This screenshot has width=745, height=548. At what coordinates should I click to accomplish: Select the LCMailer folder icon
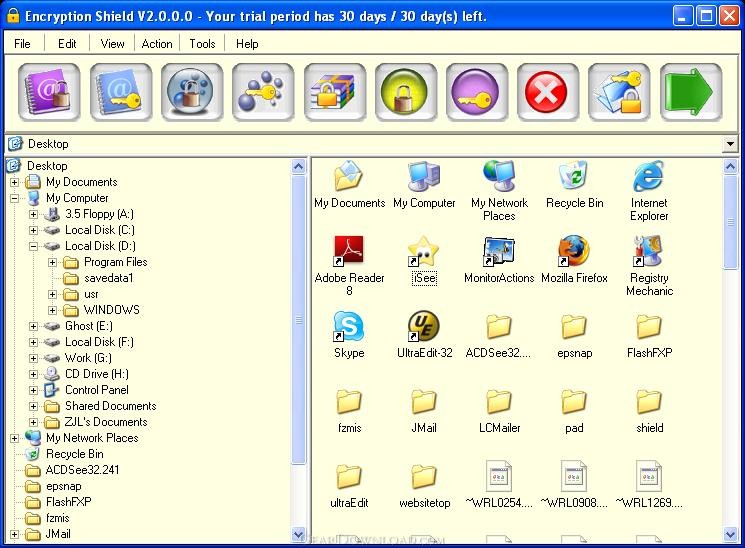point(499,411)
